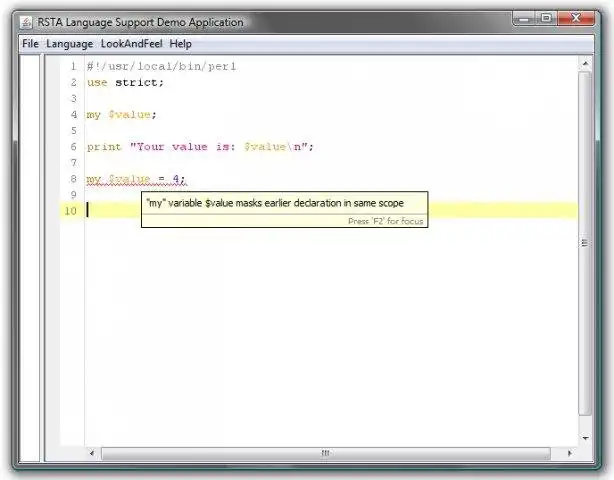Click the tooltip message about masked declaration
614x480 pixels.
[274, 203]
